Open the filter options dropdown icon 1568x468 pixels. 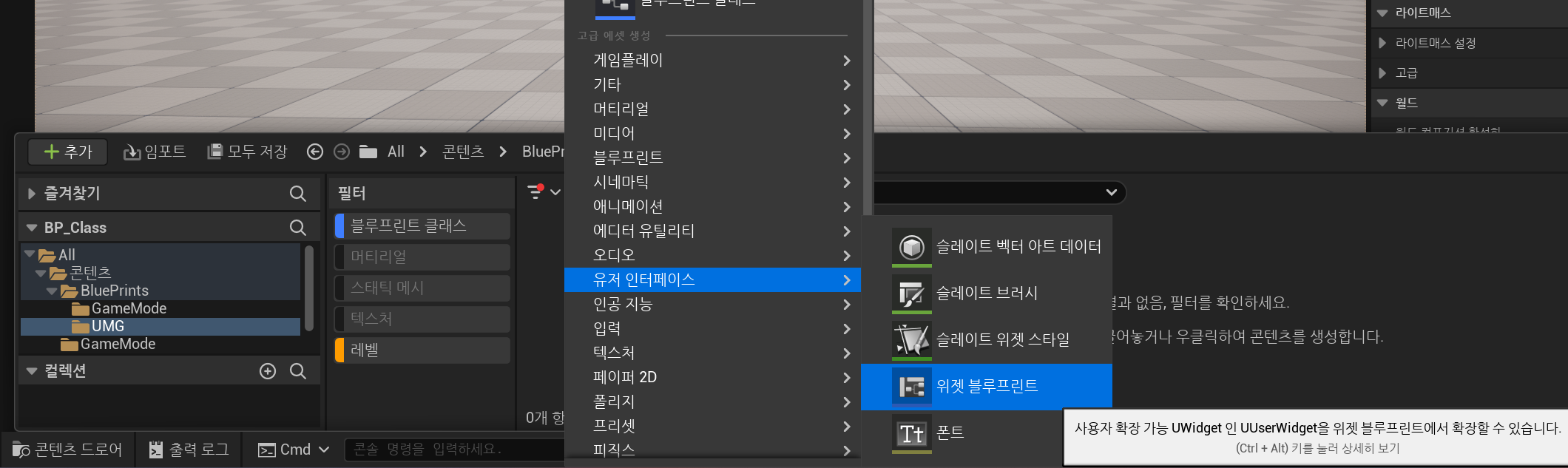(544, 192)
